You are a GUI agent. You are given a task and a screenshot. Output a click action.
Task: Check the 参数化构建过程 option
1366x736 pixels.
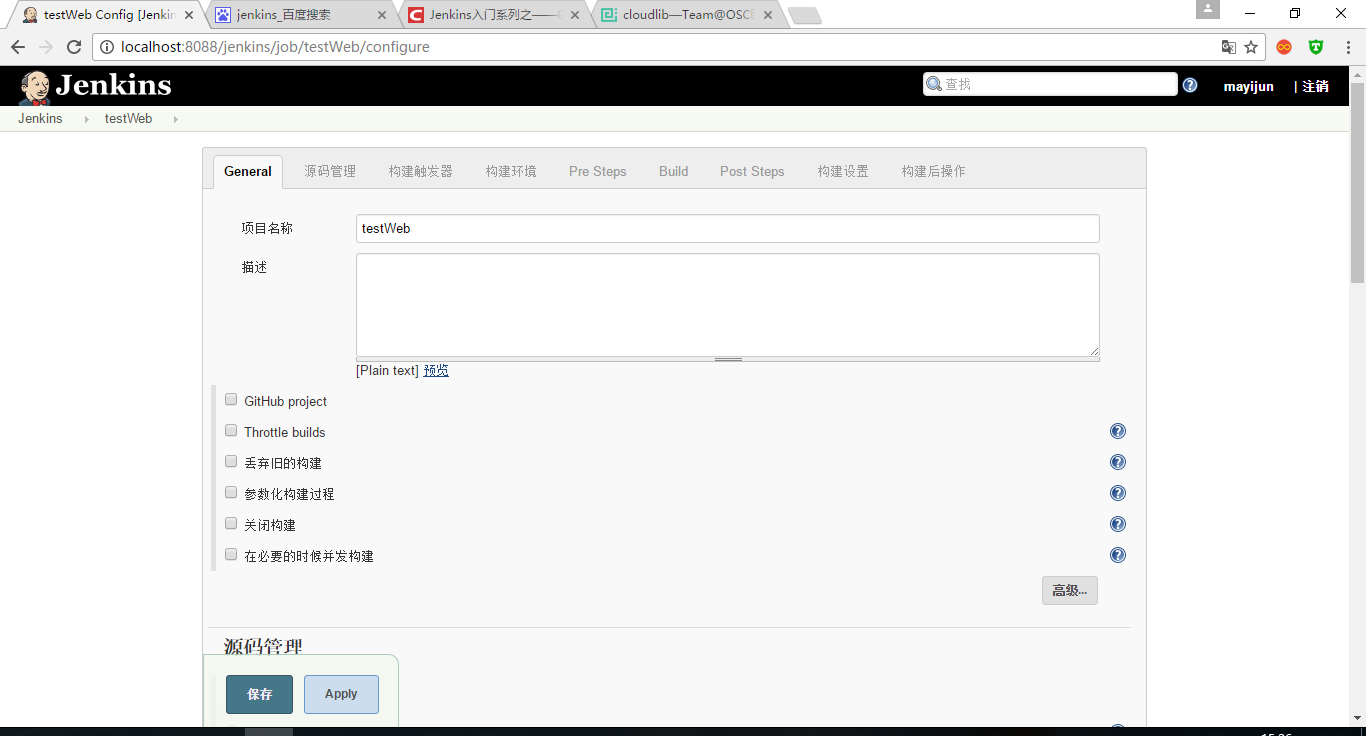click(231, 493)
